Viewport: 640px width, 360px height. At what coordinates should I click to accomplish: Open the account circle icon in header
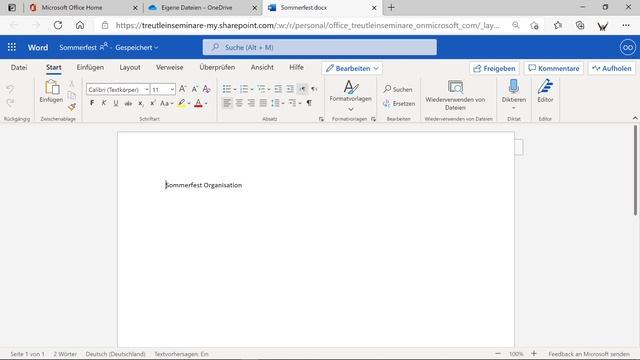(628, 47)
